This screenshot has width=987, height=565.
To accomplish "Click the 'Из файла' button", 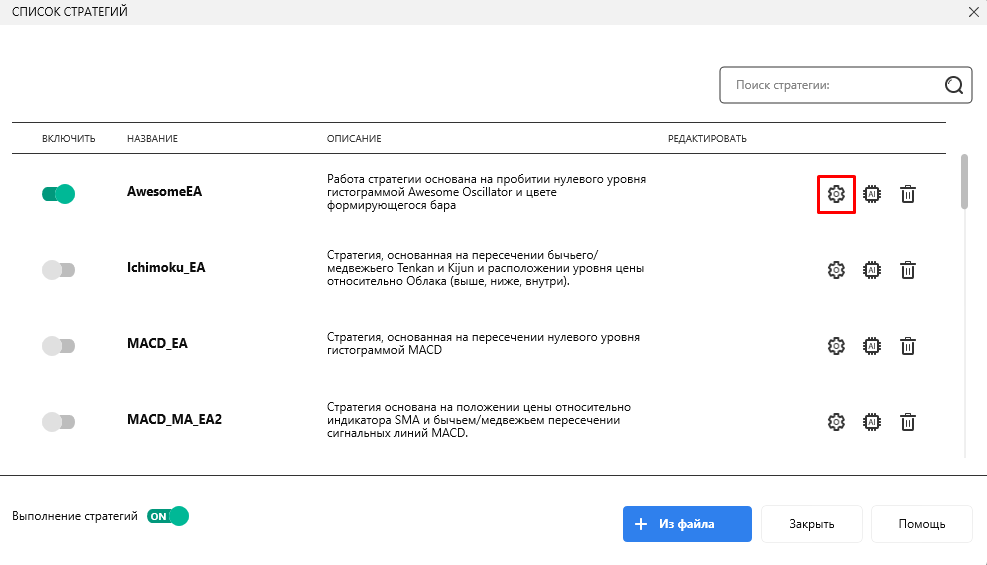I will 686,524.
